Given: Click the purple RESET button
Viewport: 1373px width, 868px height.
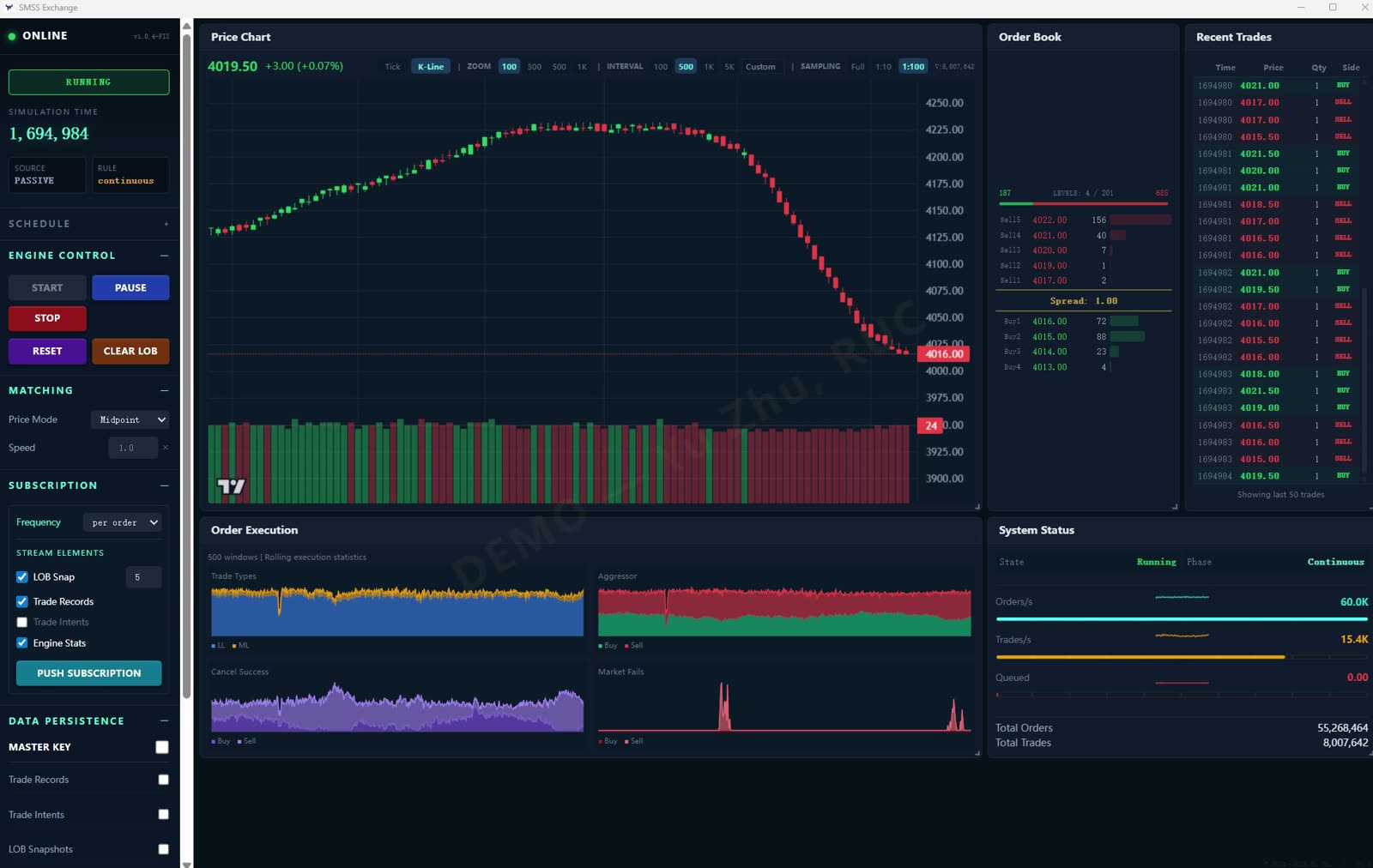Looking at the screenshot, I should [x=47, y=351].
